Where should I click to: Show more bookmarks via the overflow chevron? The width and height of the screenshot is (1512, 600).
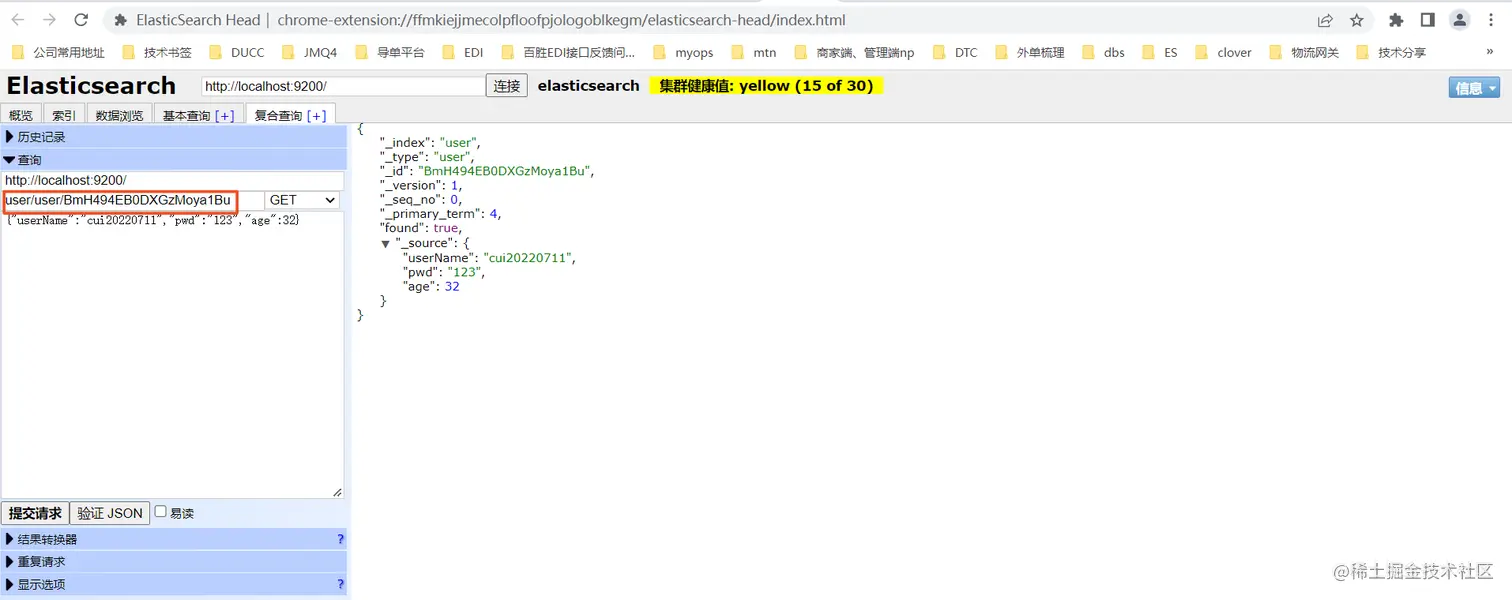pyautogui.click(x=1490, y=53)
